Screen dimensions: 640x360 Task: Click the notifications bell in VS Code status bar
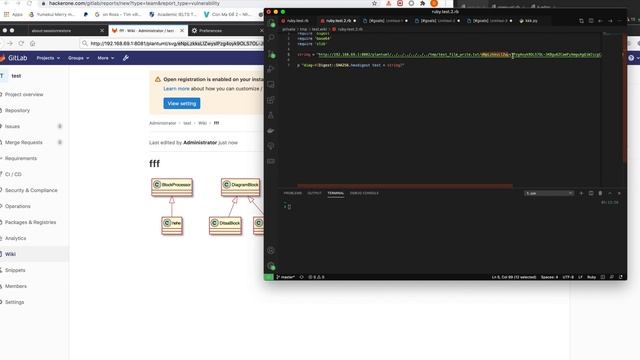point(621,277)
